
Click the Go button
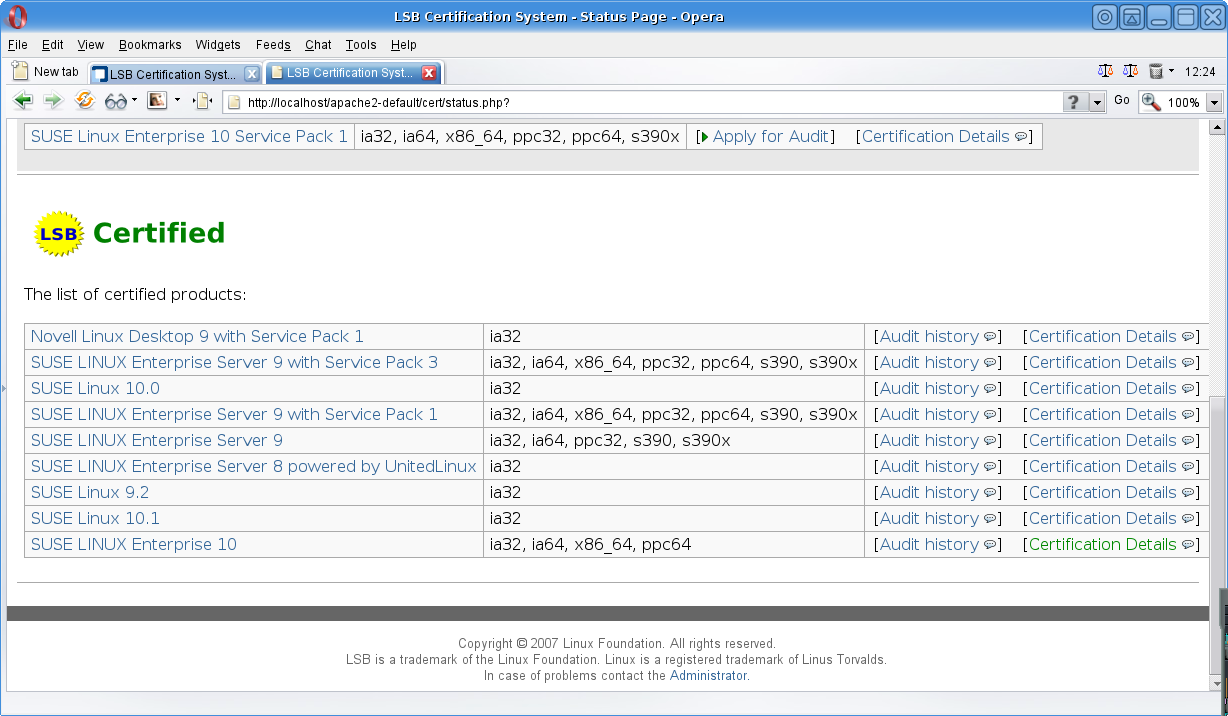[1122, 101]
